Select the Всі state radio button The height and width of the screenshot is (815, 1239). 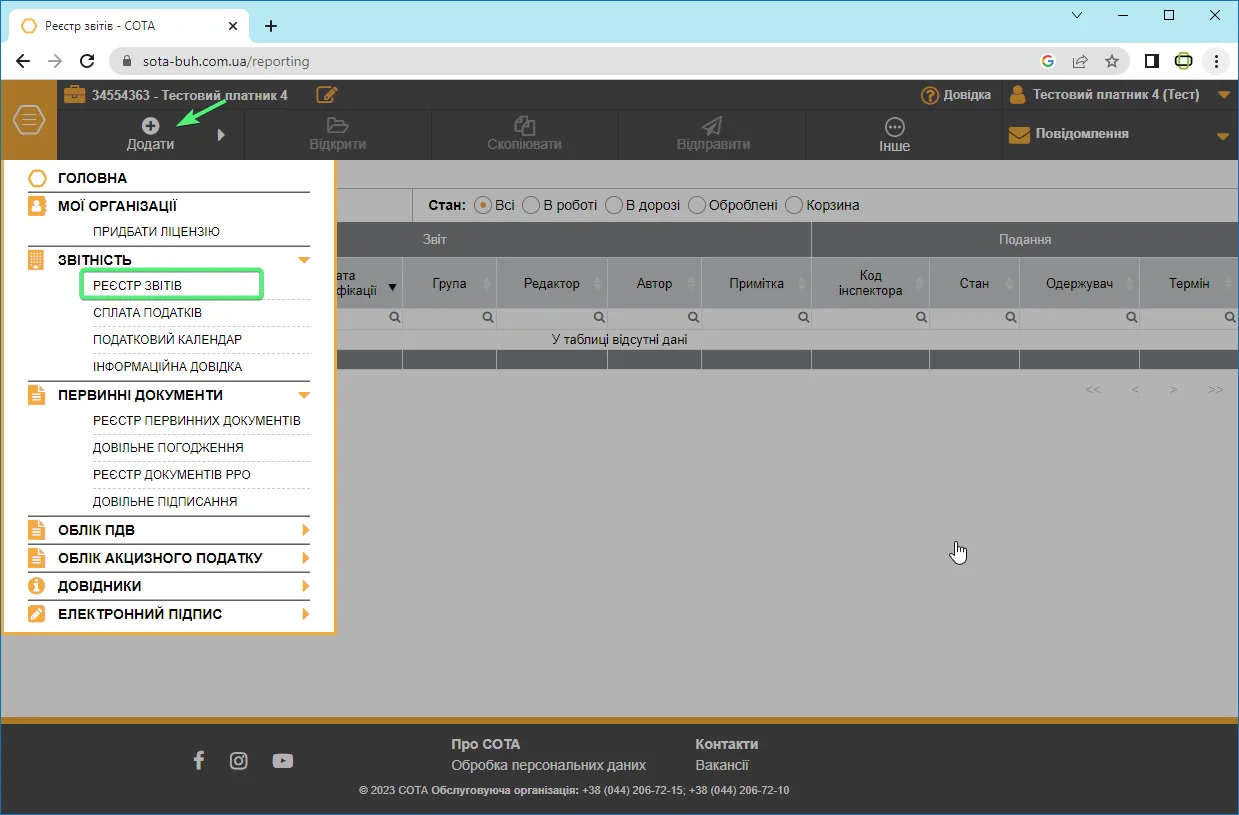click(483, 205)
